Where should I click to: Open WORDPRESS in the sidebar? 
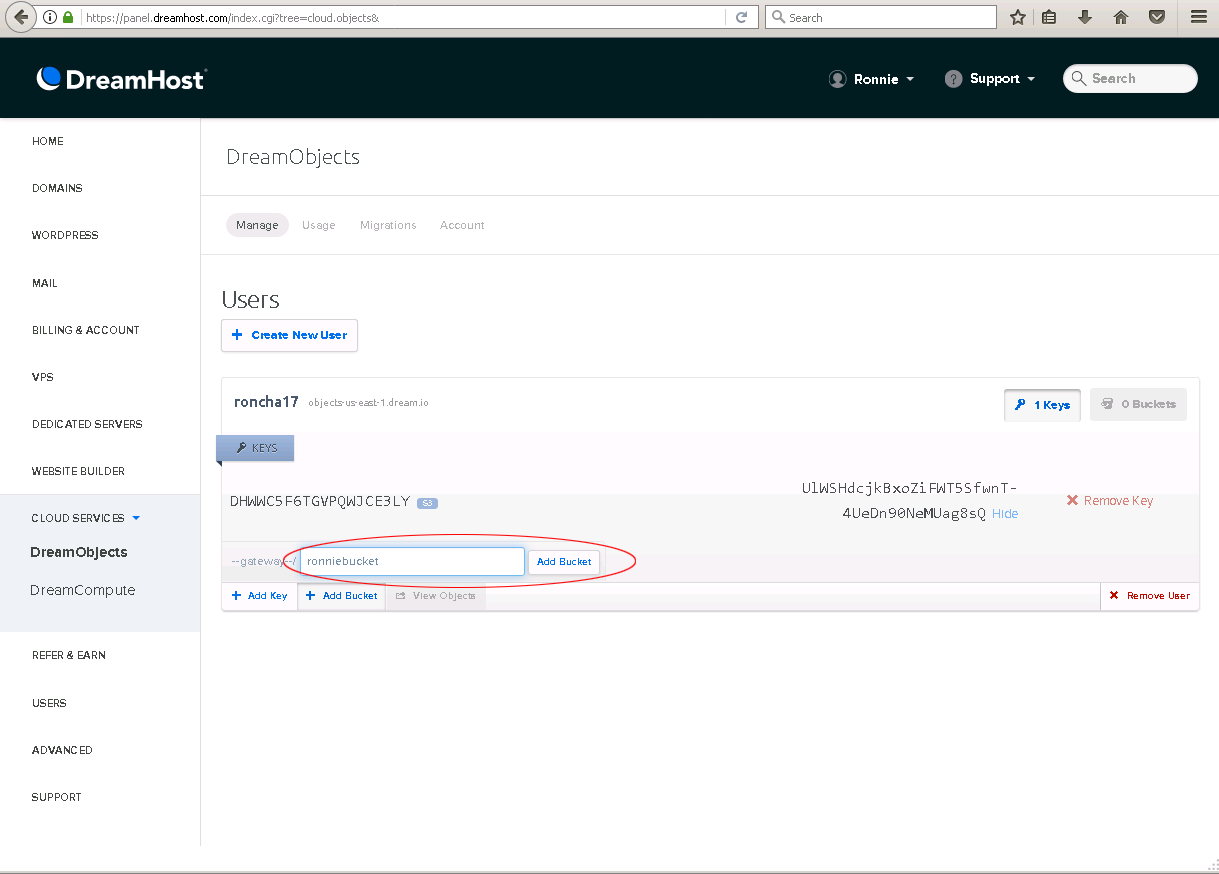pos(65,235)
